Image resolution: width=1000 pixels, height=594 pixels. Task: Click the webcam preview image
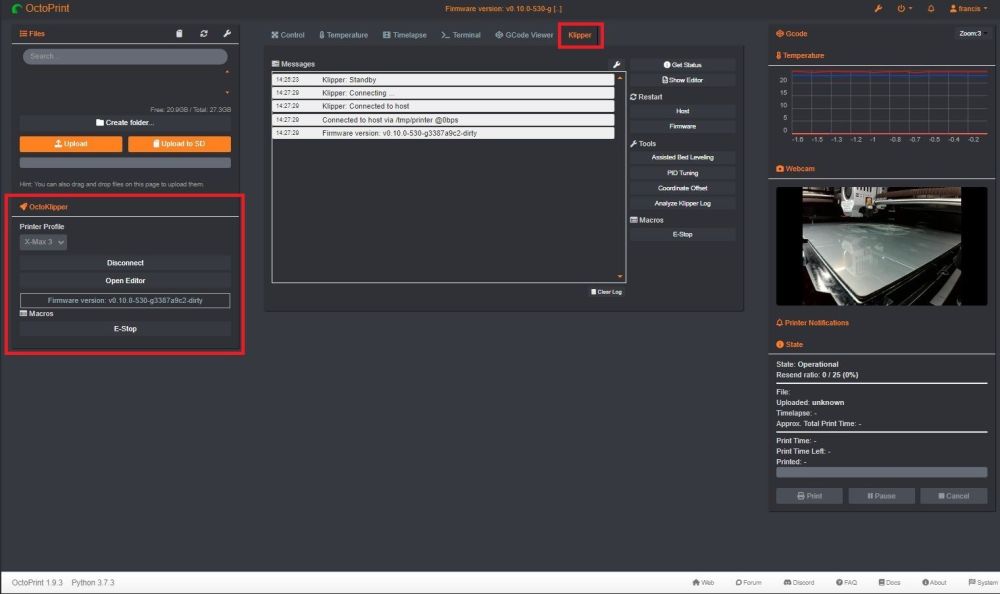(x=881, y=246)
